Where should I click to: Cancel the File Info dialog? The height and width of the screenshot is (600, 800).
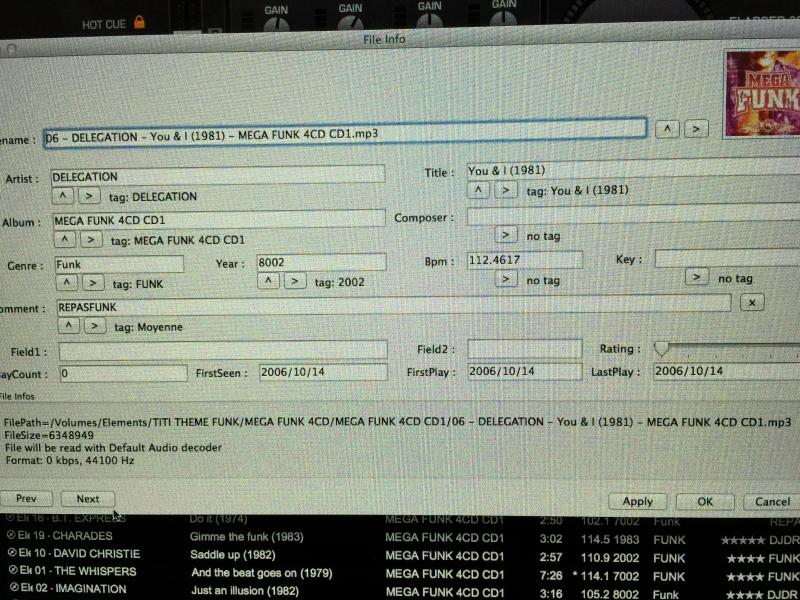[x=771, y=501]
